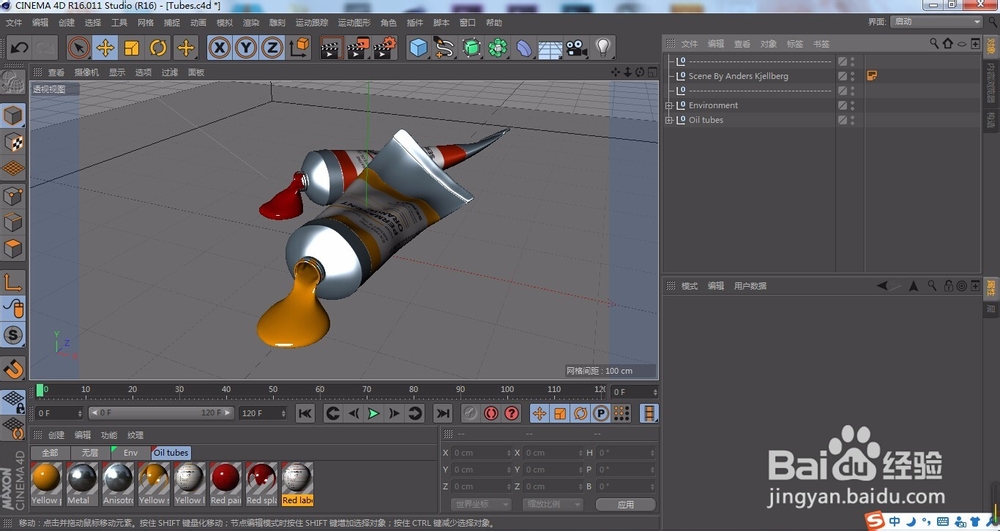The height and width of the screenshot is (531, 1000).
Task: Add a Camera object
Action: click(x=577, y=48)
